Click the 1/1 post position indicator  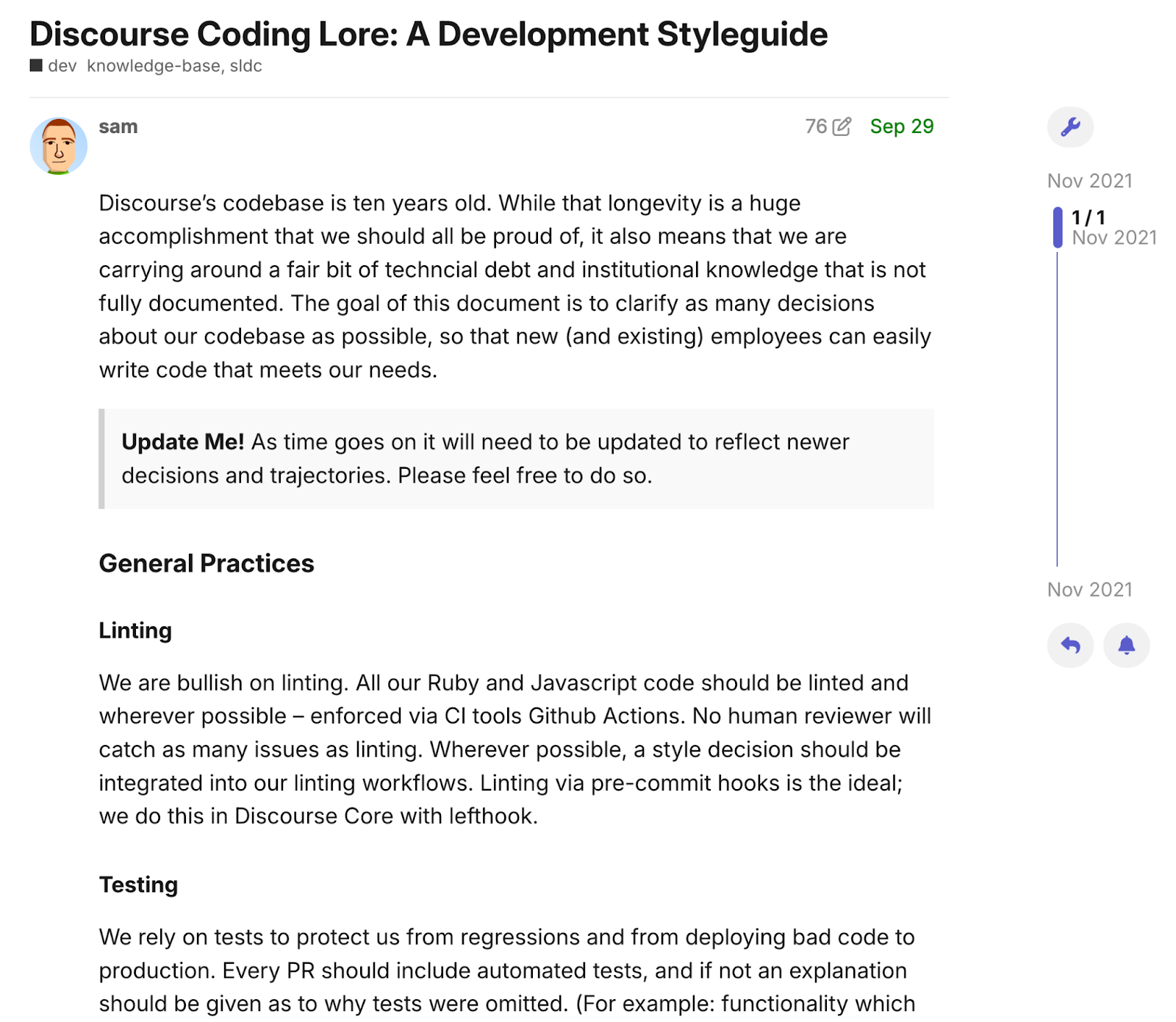click(1087, 217)
